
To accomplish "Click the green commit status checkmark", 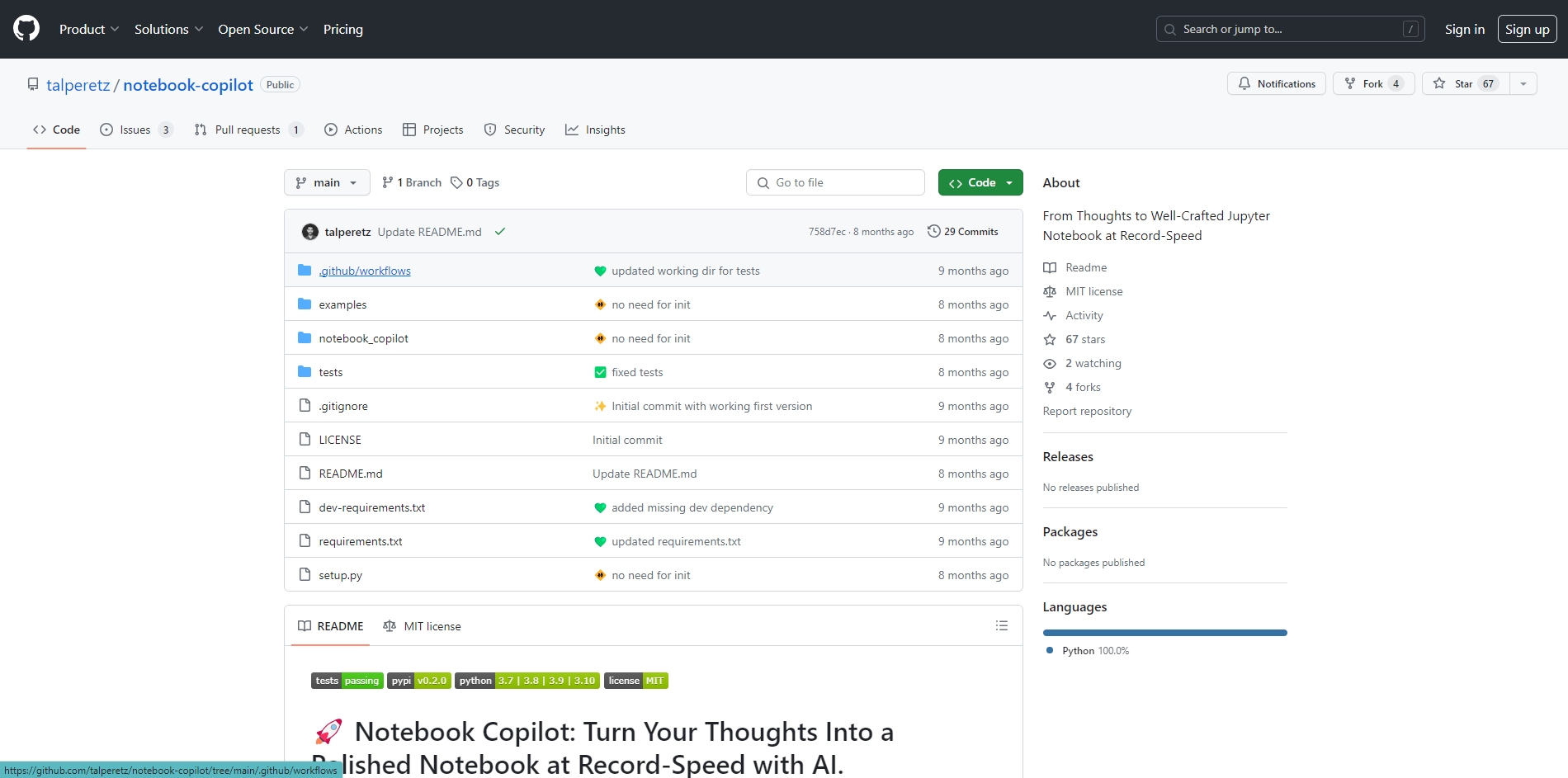I will [x=499, y=232].
